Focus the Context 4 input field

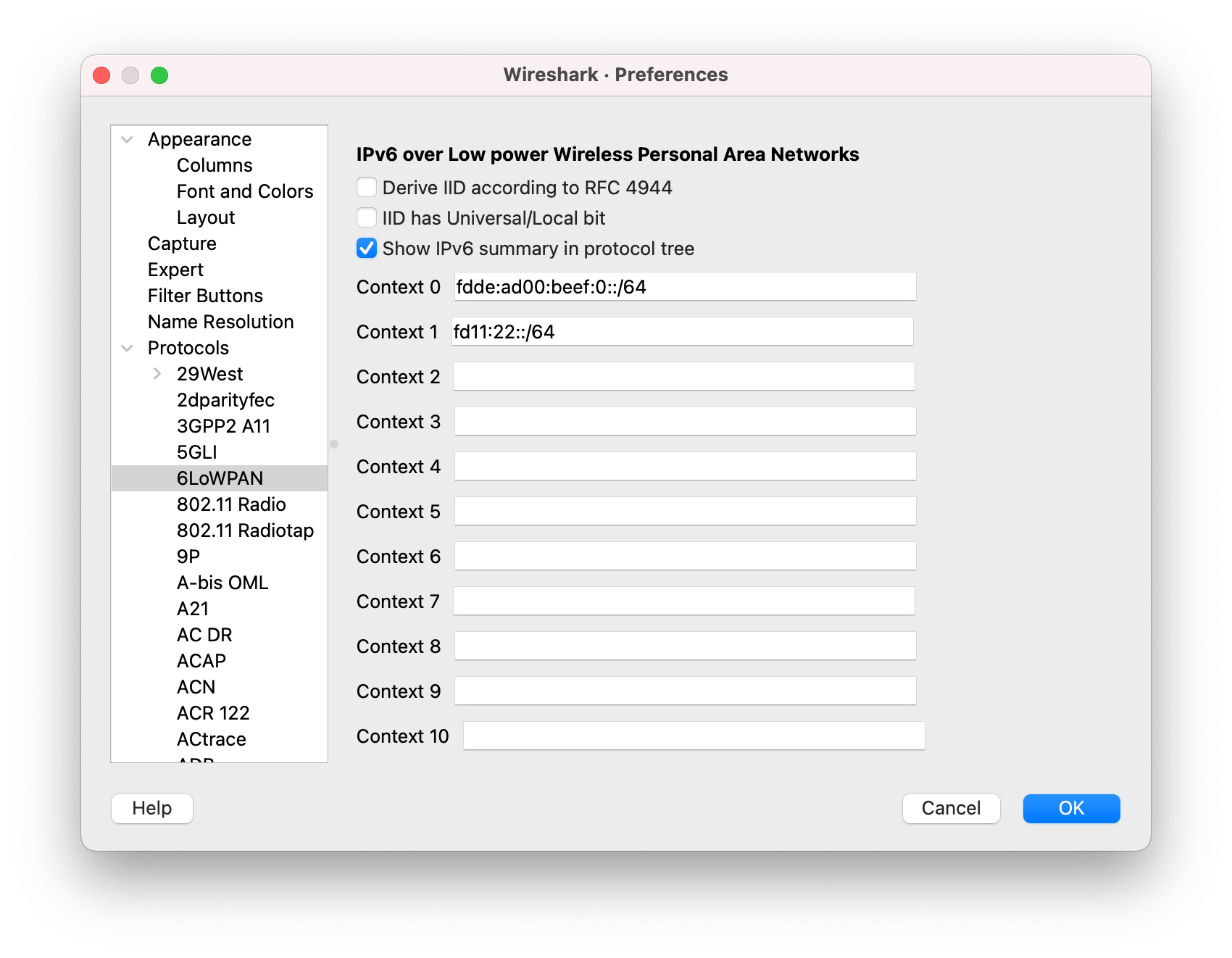pyautogui.click(x=685, y=467)
